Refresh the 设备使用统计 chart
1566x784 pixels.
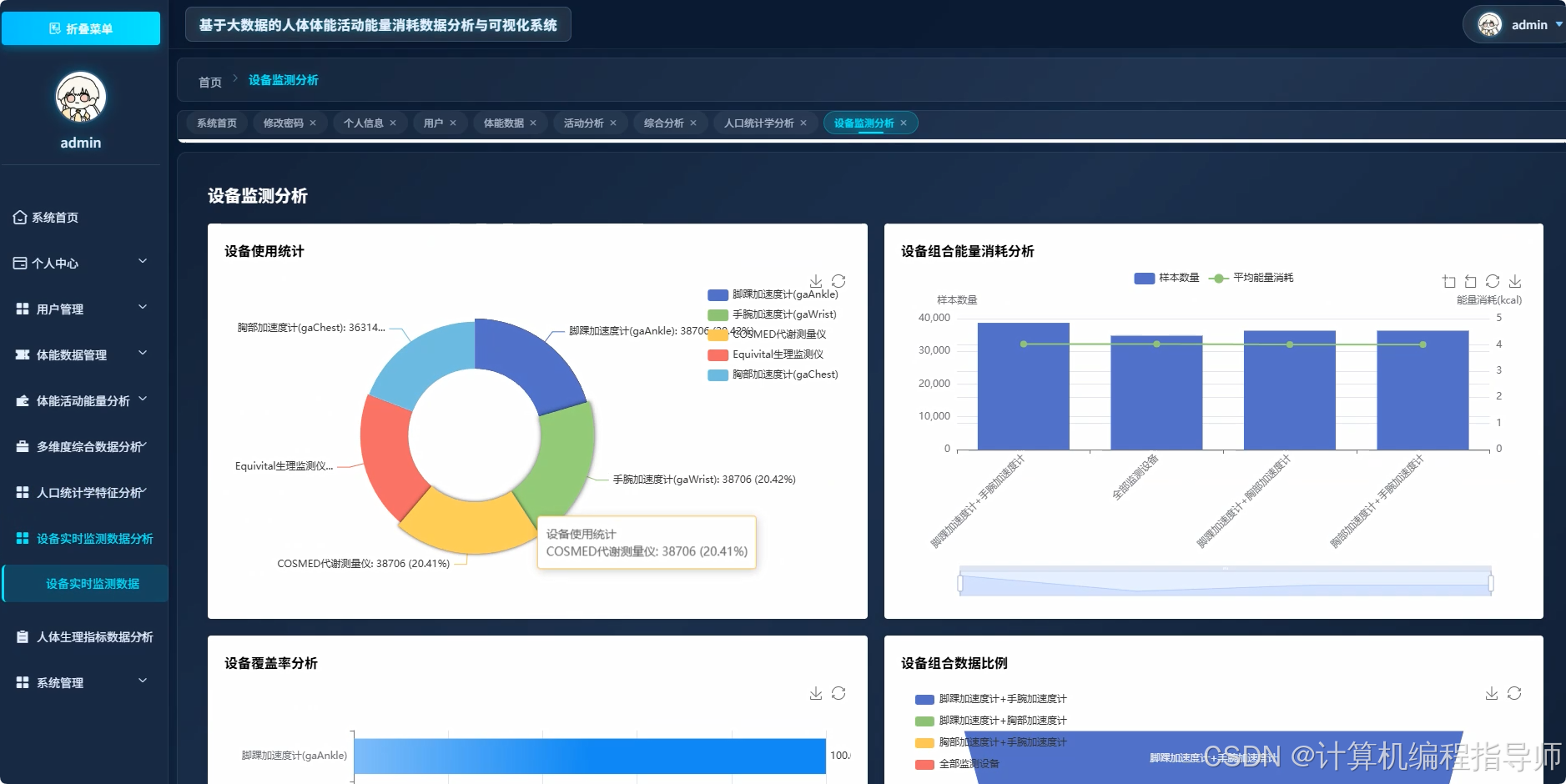pos(838,281)
